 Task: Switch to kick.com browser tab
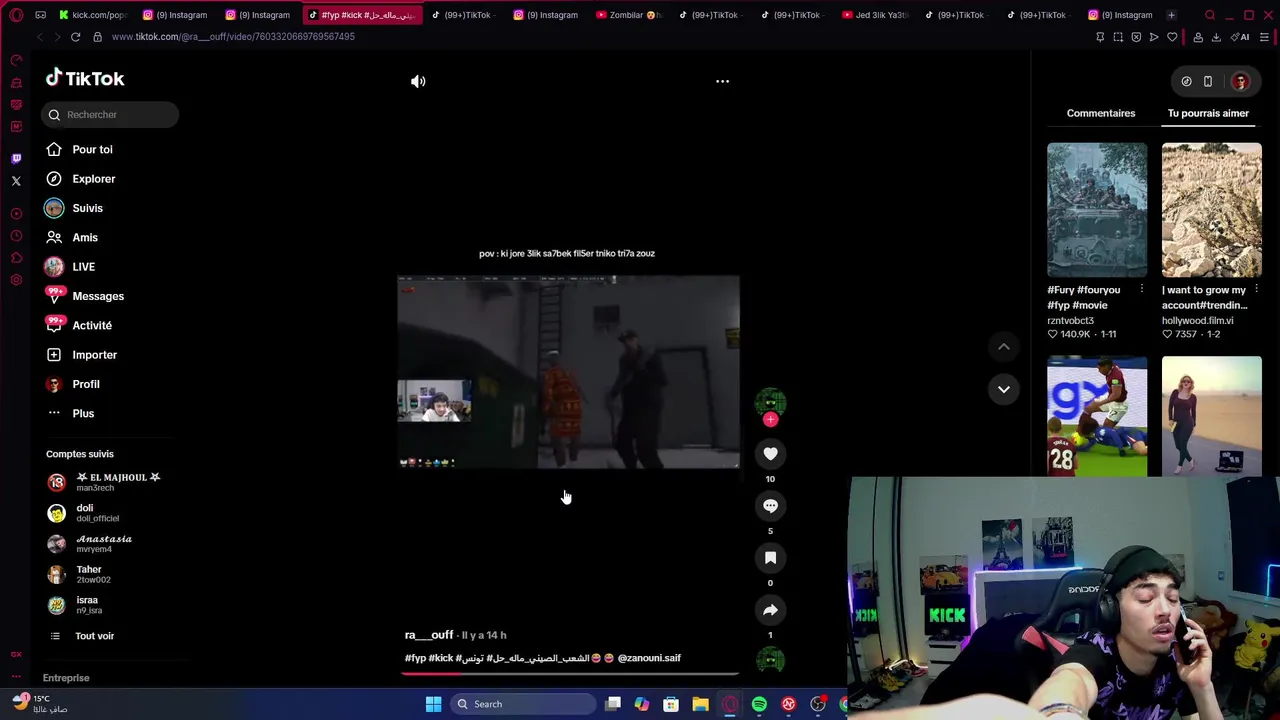[x=92, y=15]
